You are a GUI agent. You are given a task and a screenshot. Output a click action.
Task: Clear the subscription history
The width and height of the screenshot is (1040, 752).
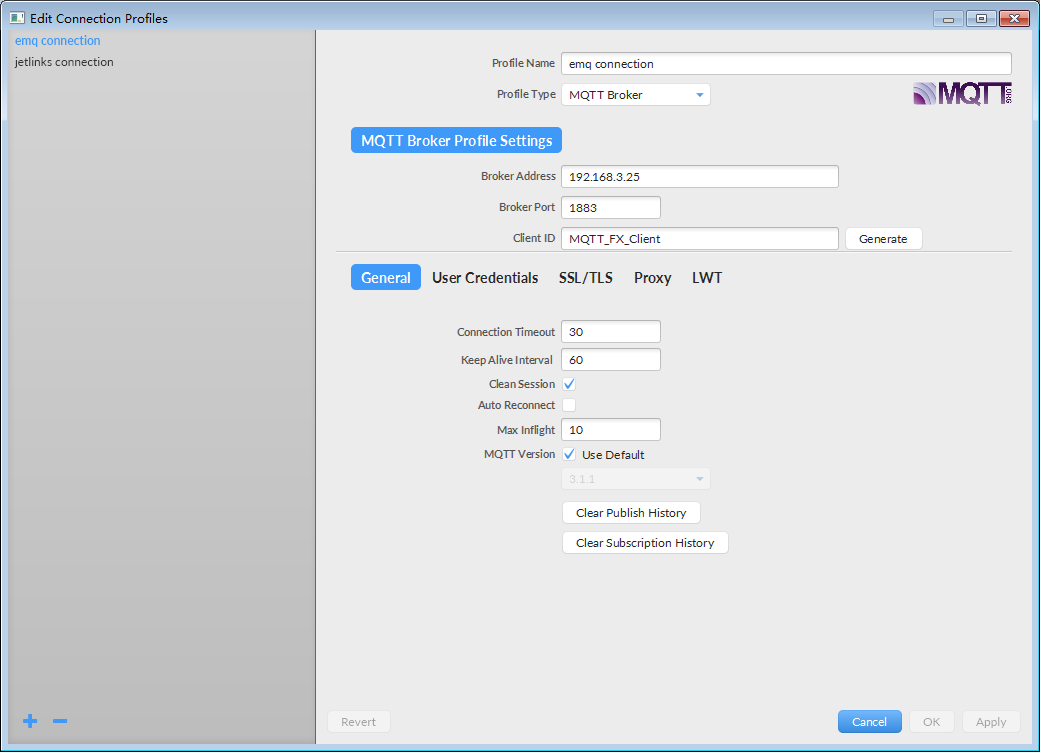point(645,542)
